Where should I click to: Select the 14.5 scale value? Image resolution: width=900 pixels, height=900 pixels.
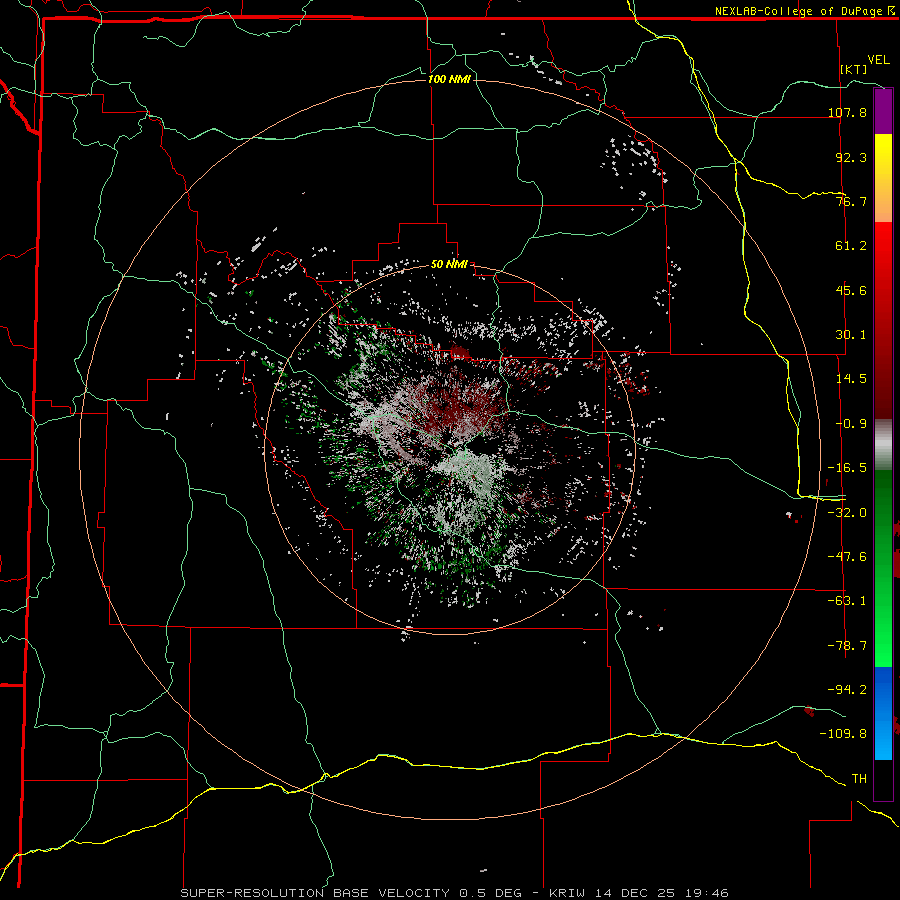pos(851,379)
